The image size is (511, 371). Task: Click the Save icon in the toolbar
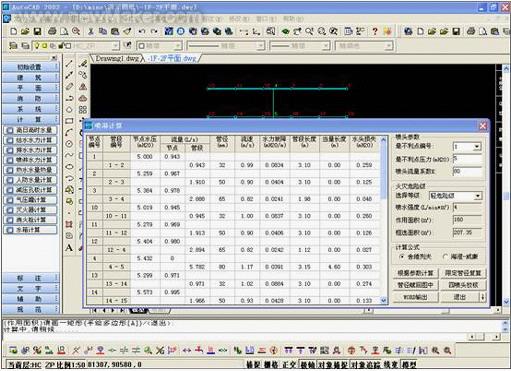pos(37,31)
